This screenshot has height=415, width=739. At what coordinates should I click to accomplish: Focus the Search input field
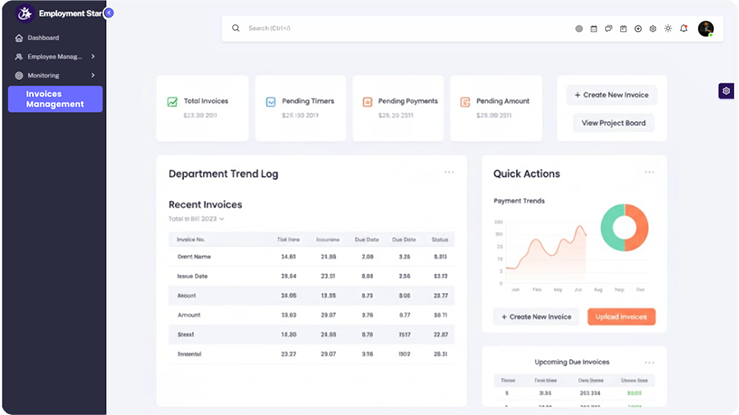click(x=400, y=28)
